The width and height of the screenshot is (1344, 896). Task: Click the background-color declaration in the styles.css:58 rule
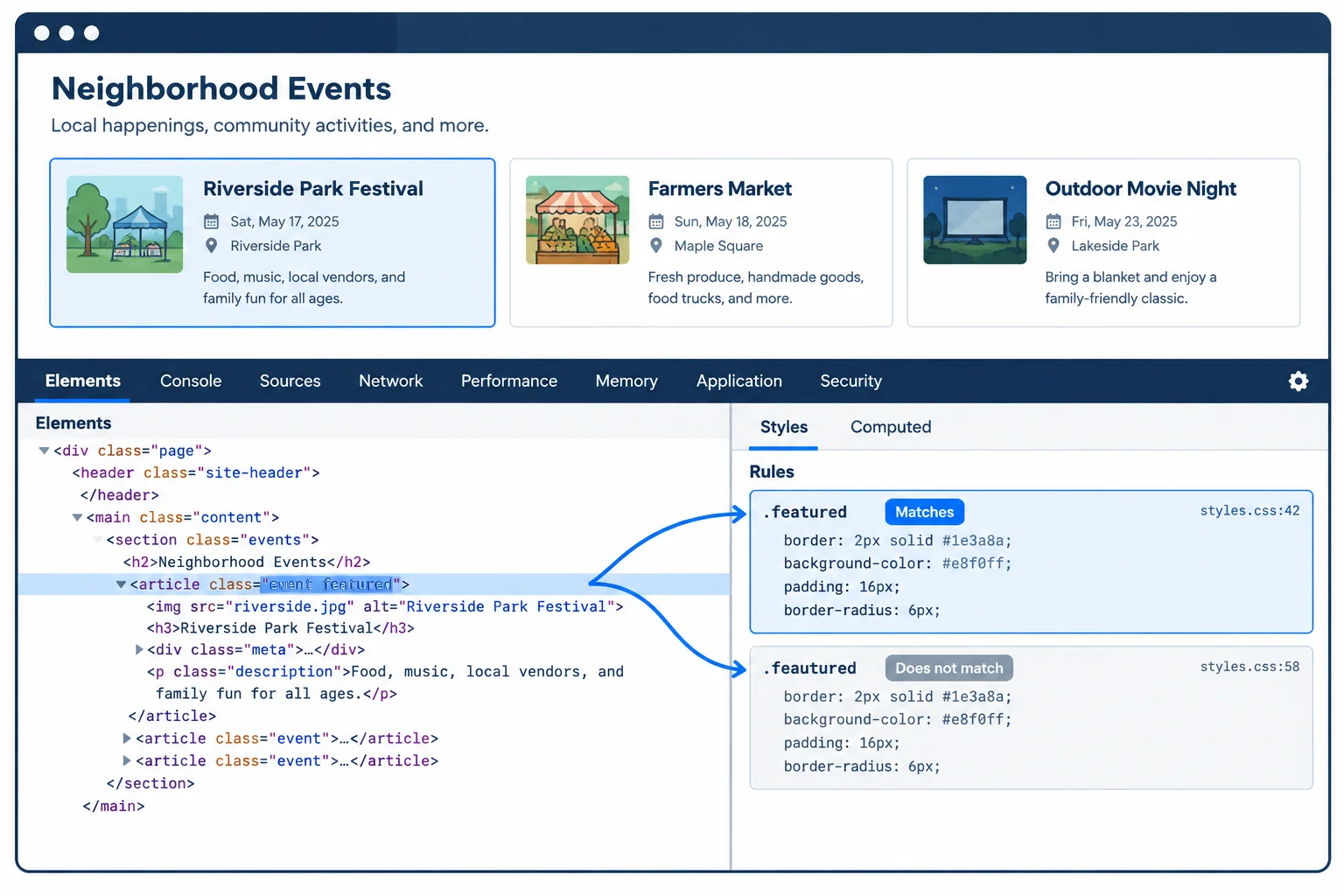coord(898,719)
